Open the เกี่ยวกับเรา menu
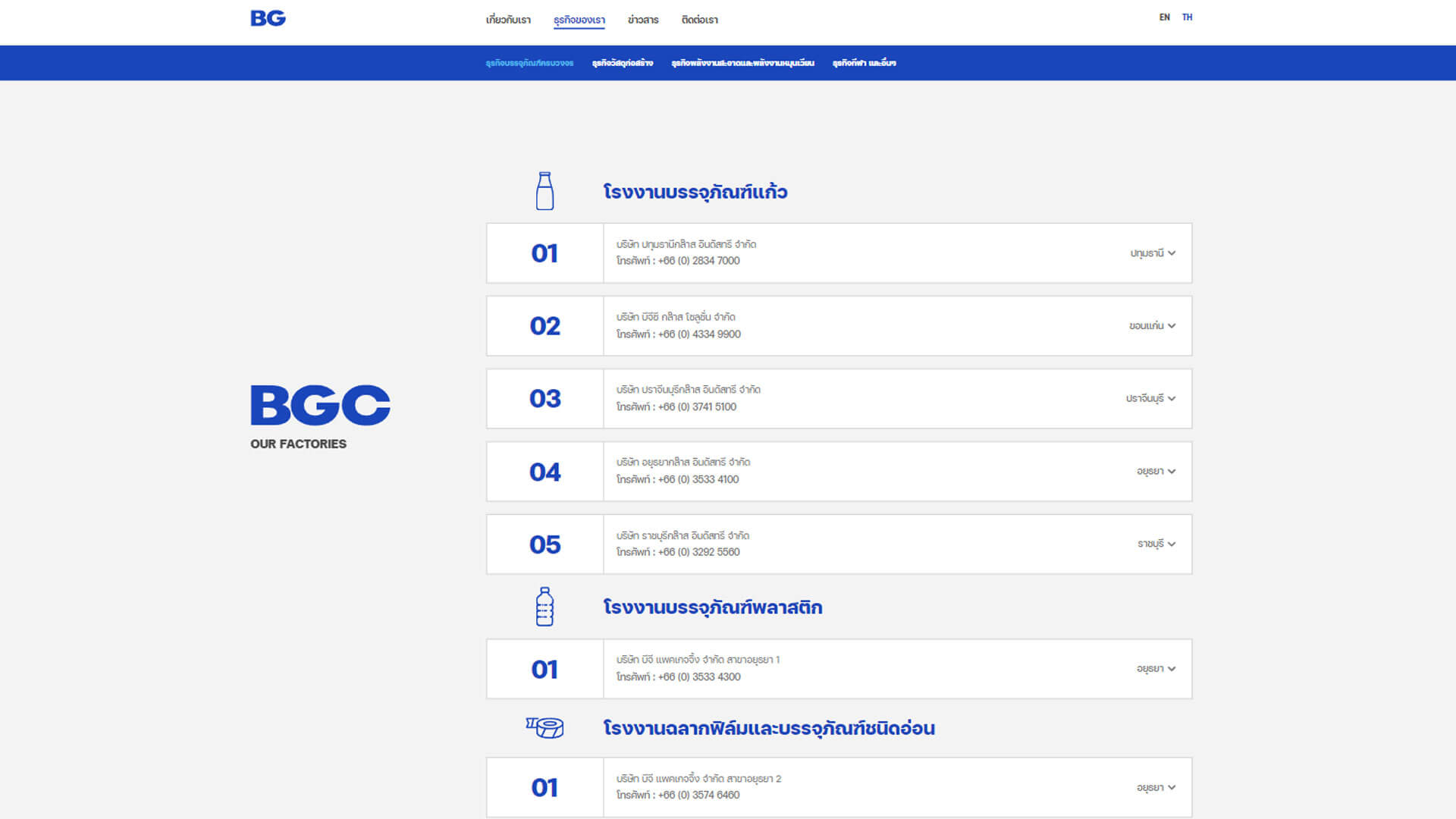1456x819 pixels. (508, 20)
